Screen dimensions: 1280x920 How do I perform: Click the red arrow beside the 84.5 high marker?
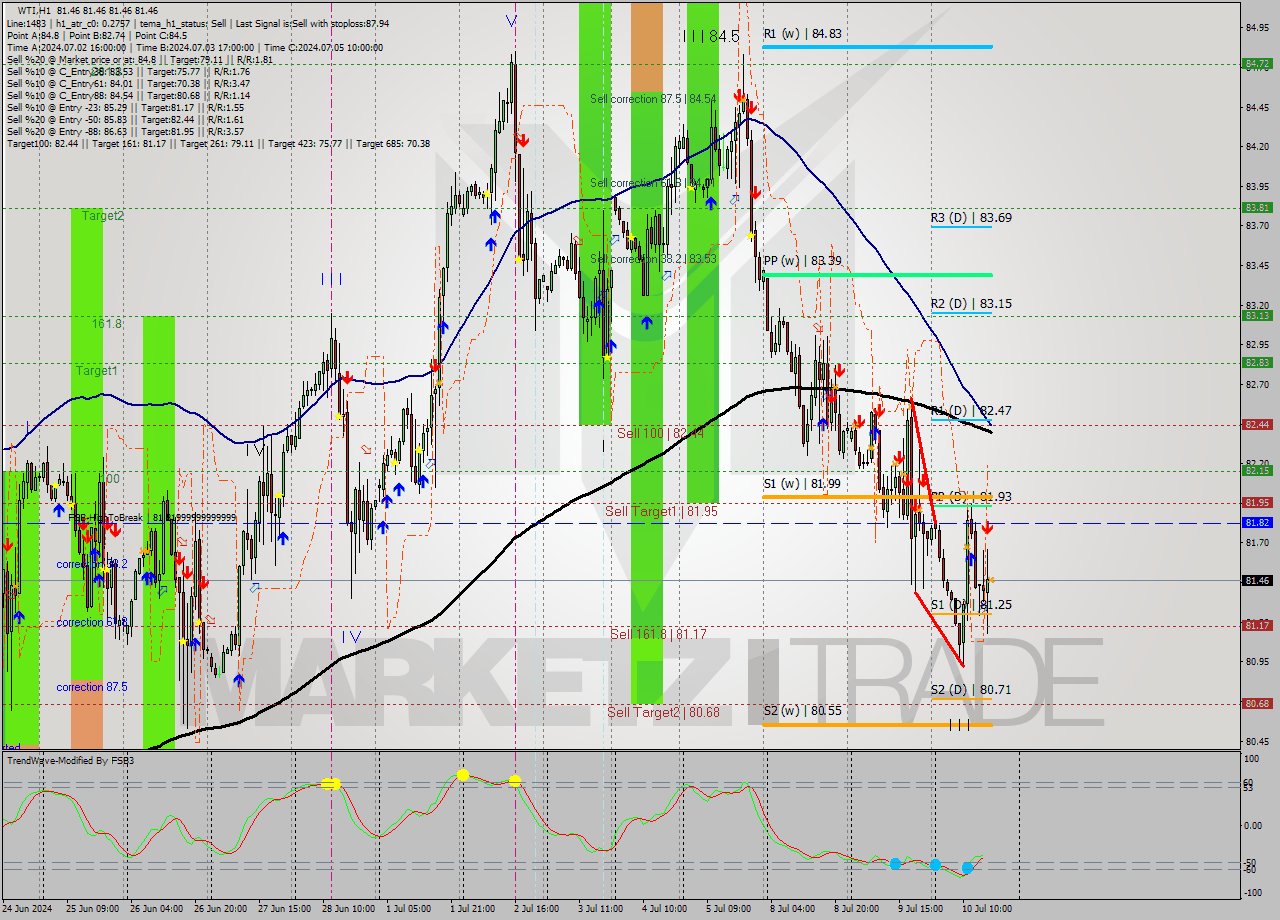737,97
